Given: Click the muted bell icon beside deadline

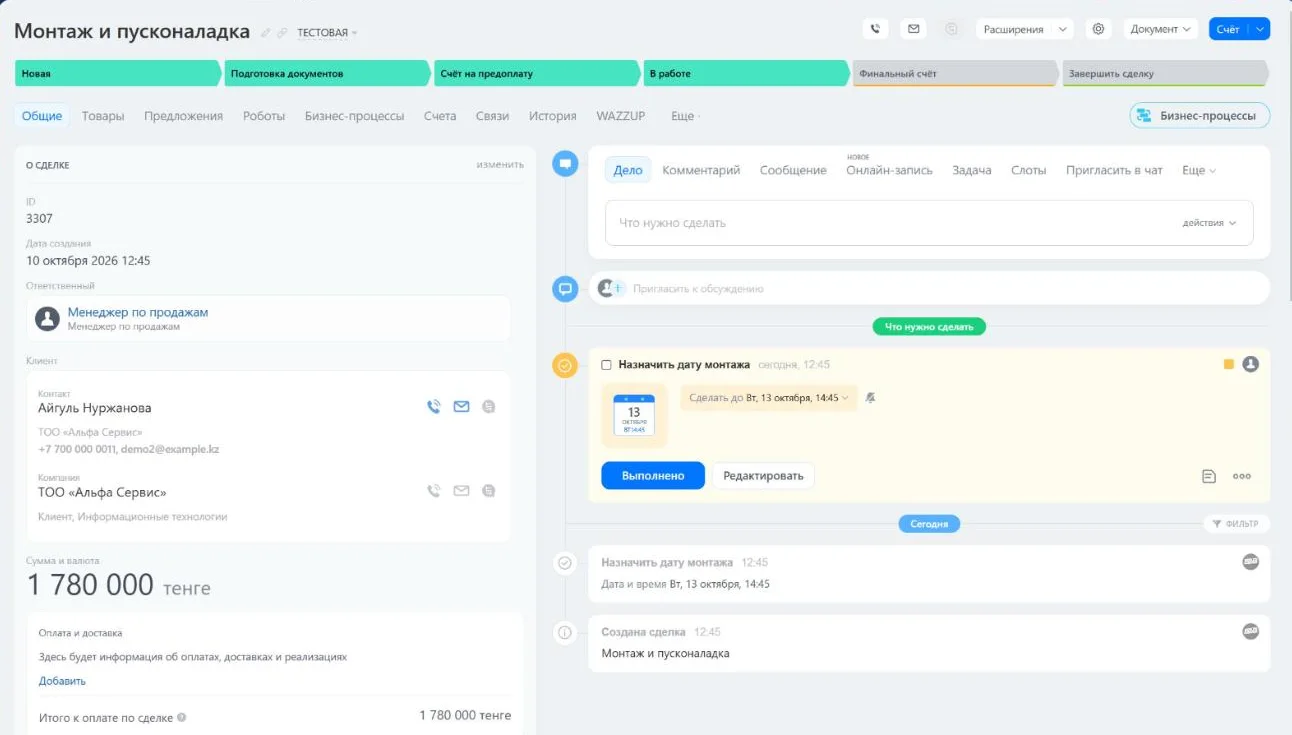Looking at the screenshot, I should click(870, 398).
